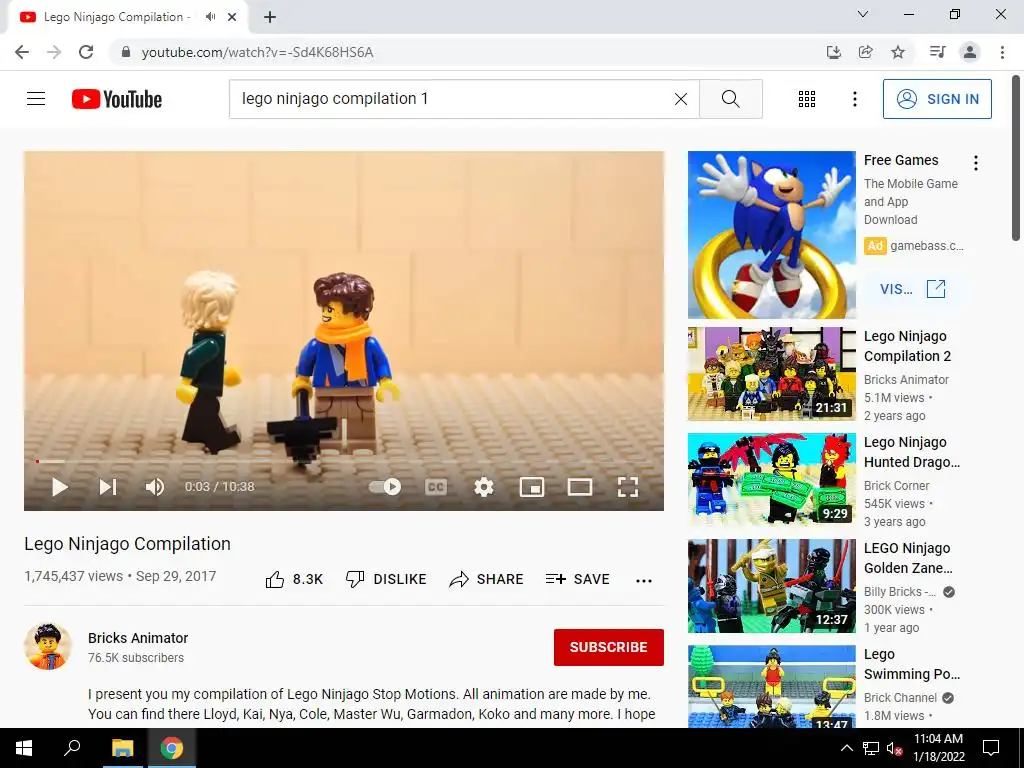Open the Free Games ad options menu

pyautogui.click(x=976, y=163)
